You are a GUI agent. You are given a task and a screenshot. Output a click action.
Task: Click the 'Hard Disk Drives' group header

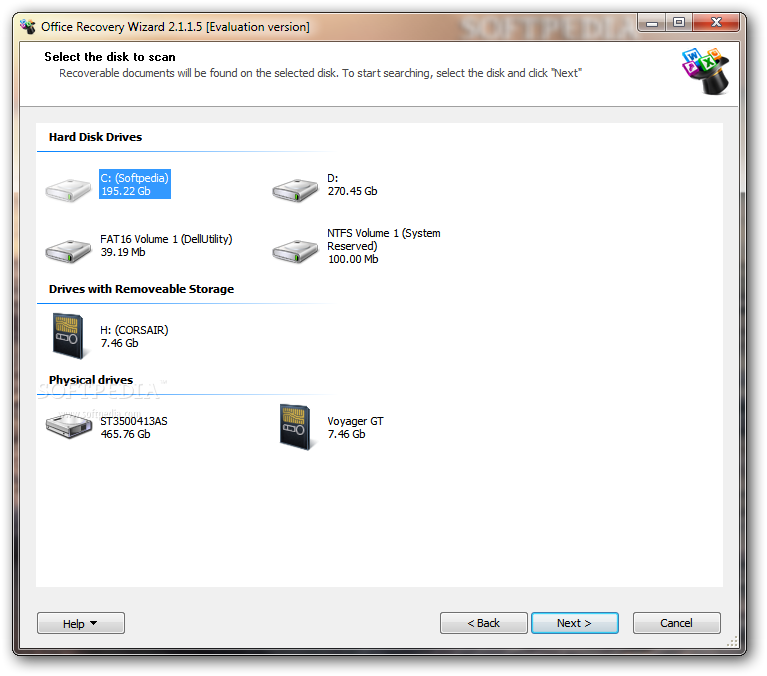95,137
